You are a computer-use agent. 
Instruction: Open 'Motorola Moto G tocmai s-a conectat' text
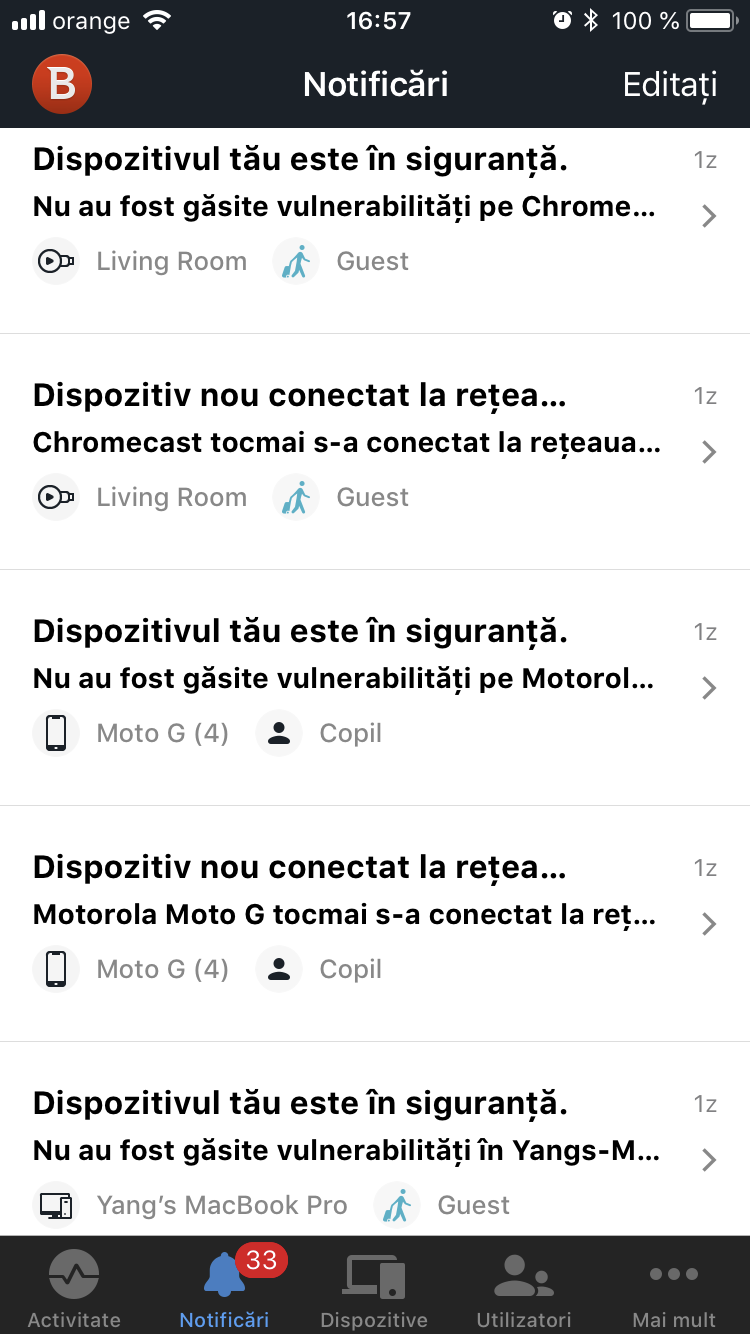click(344, 915)
